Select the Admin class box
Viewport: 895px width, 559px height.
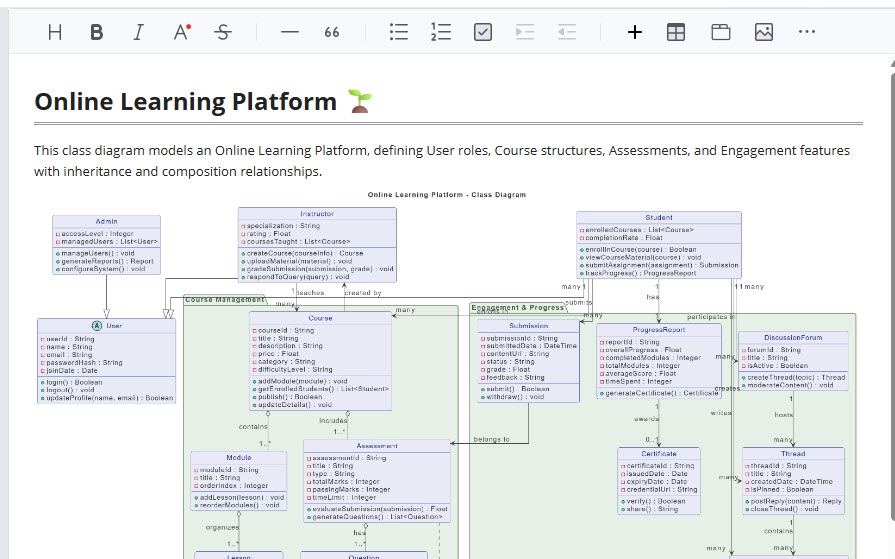[106, 244]
